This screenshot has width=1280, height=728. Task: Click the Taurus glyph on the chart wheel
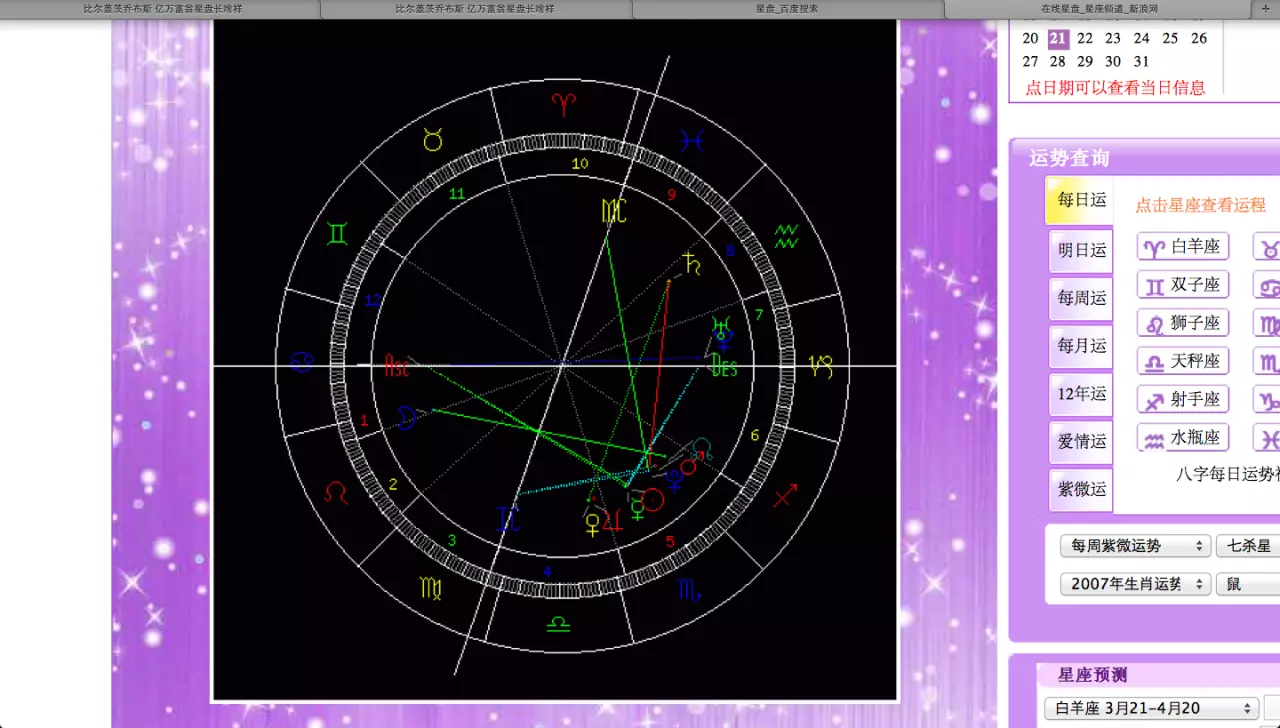pos(433,139)
